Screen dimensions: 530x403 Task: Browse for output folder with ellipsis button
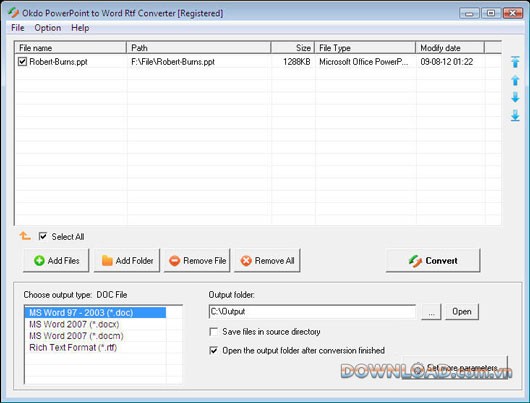(x=431, y=312)
